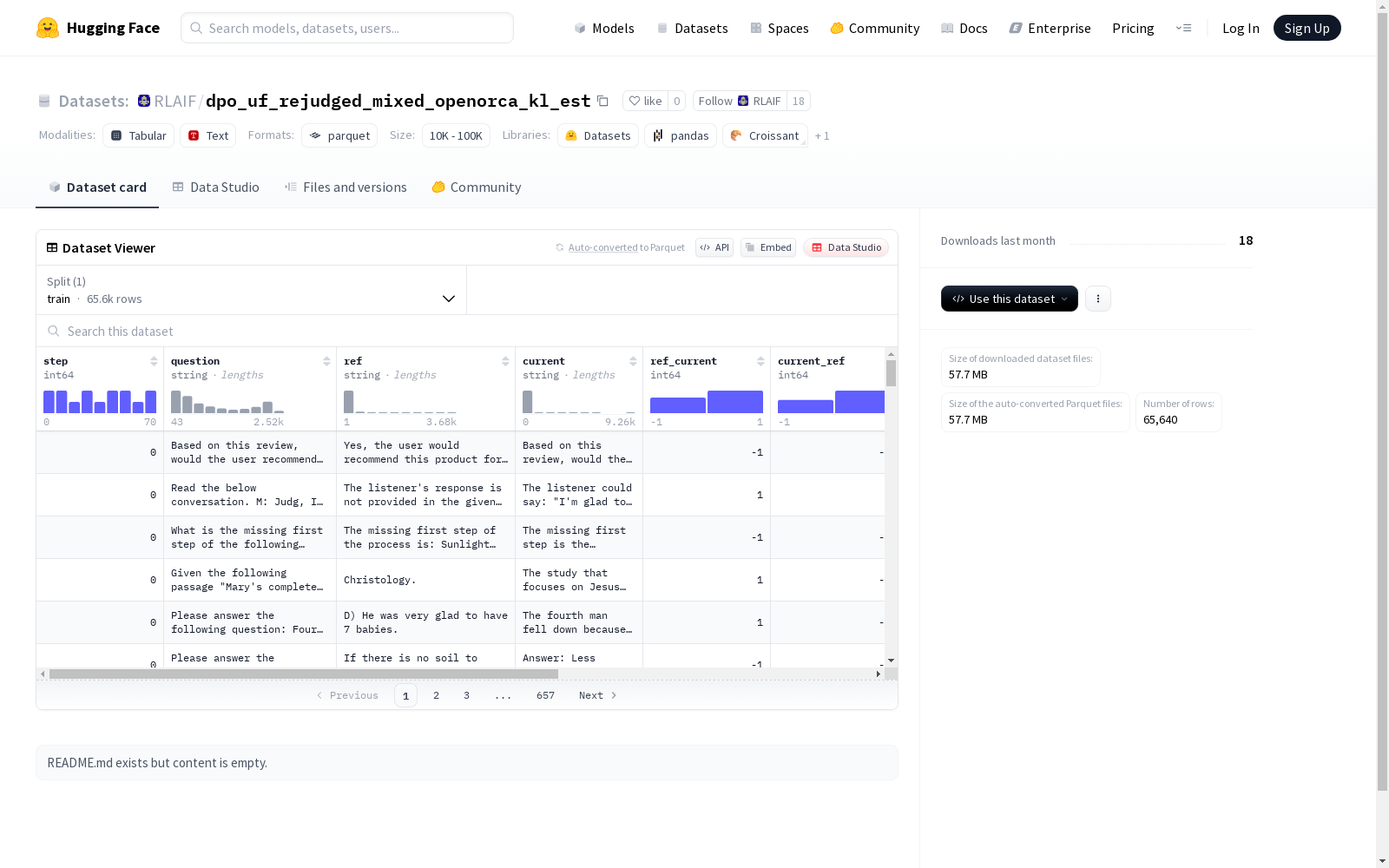Screen dimensions: 1389x868
Task: Expand the Split train dropdown
Action: [x=251, y=290]
